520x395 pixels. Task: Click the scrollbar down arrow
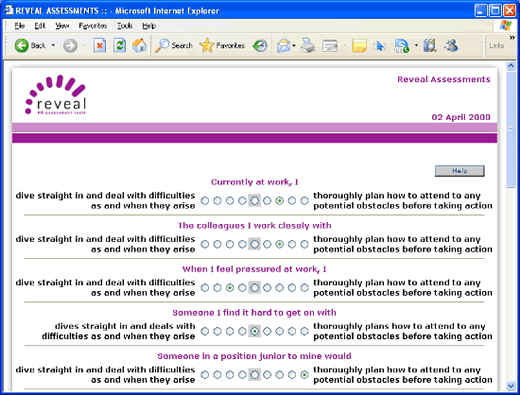[x=511, y=386]
